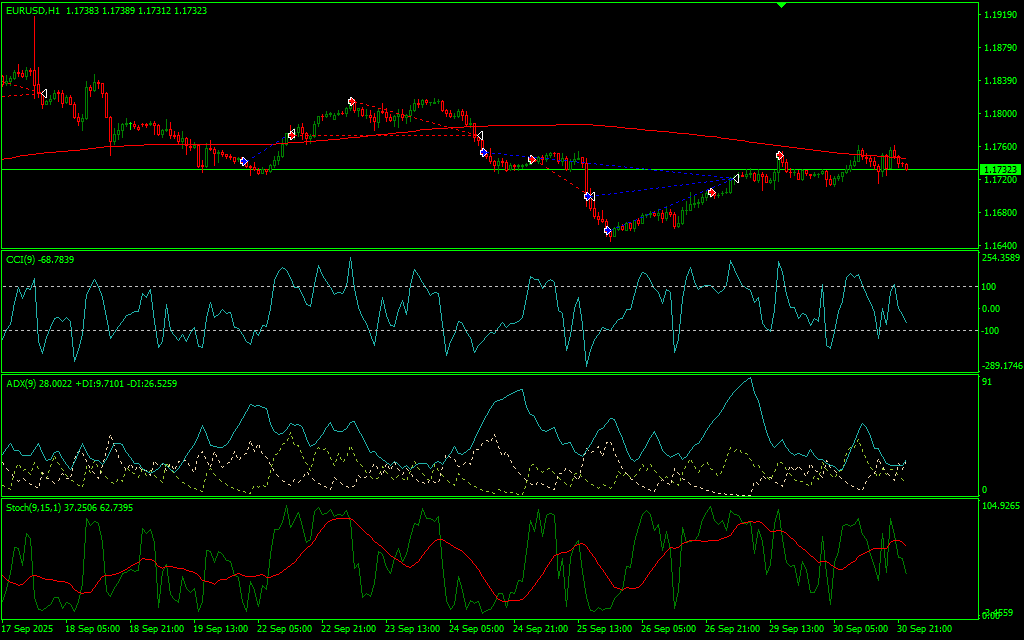The height and width of the screenshot is (640, 1024).
Task: Click the lowest blue buy arrow near 1.1640
Action: 607,231
